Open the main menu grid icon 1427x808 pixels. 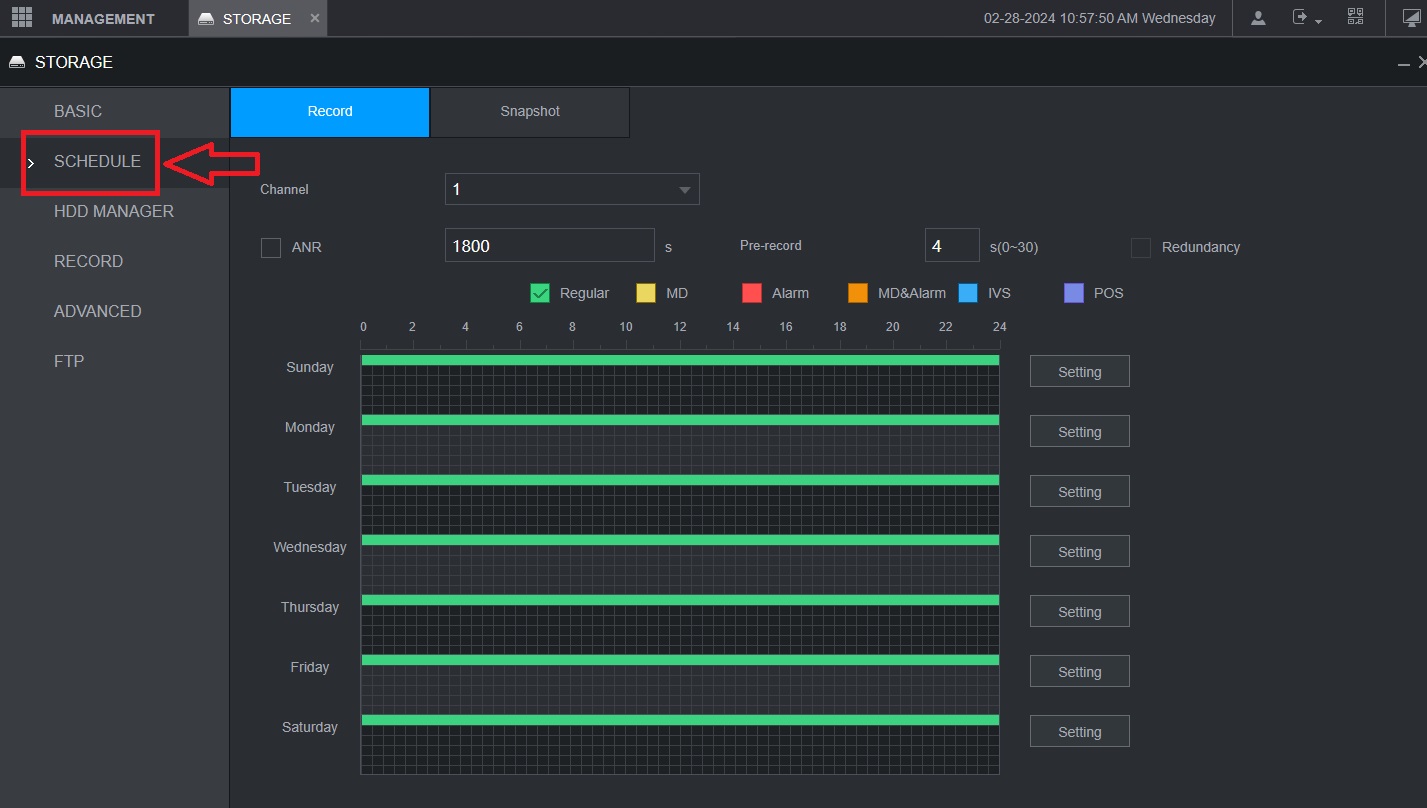(x=21, y=18)
